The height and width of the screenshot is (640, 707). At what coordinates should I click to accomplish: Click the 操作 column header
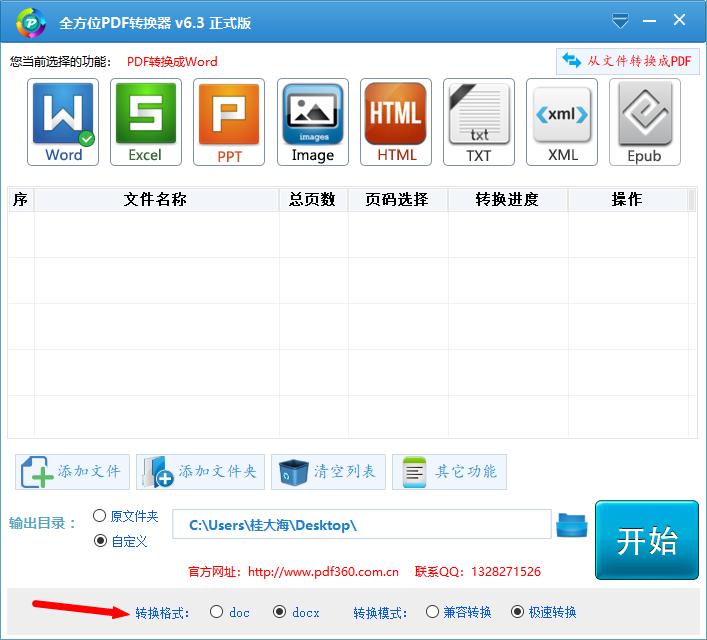[627, 199]
